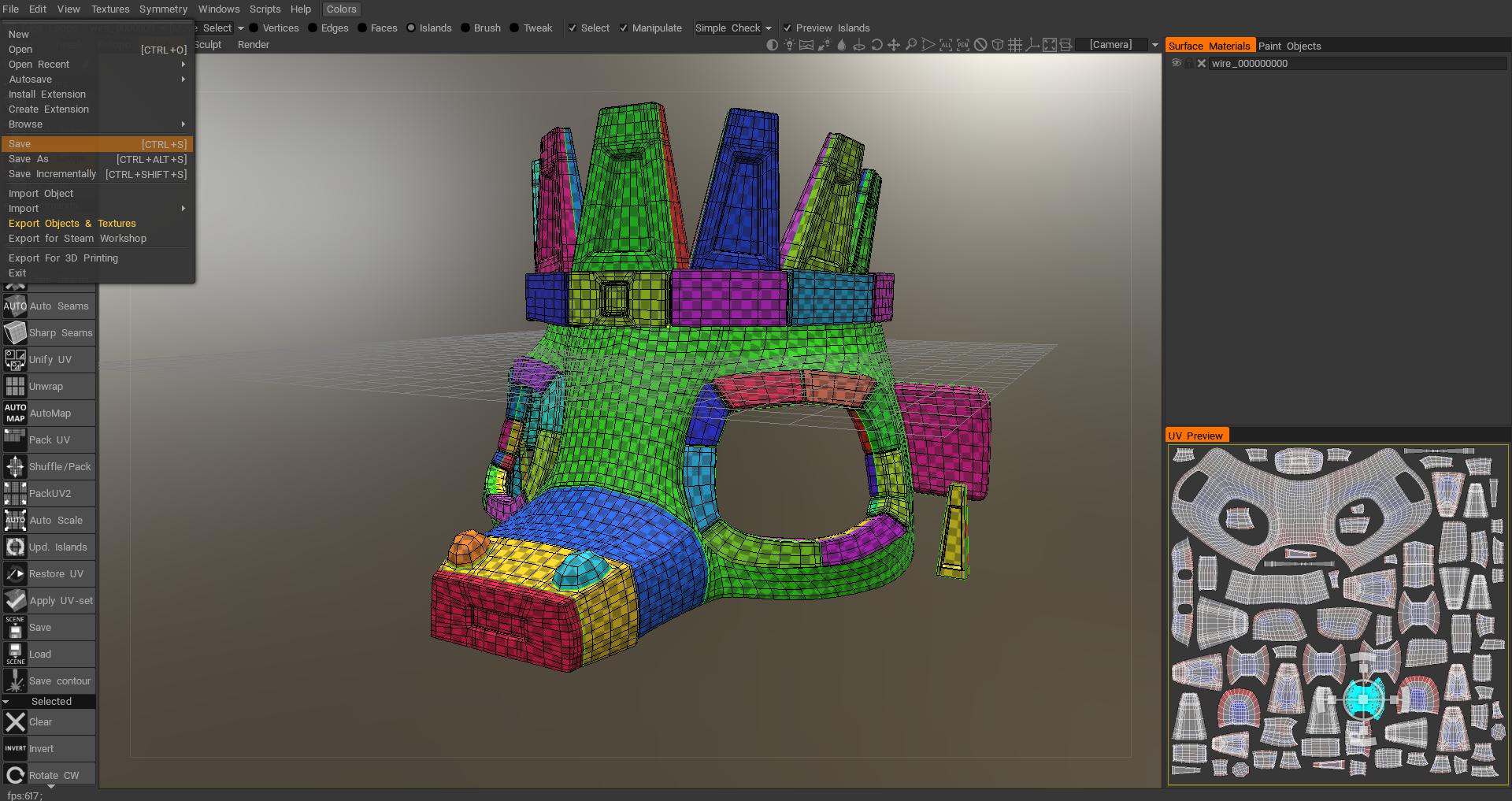The width and height of the screenshot is (1512, 801).
Task: Click the light bulb lighting icon
Action: 789,45
